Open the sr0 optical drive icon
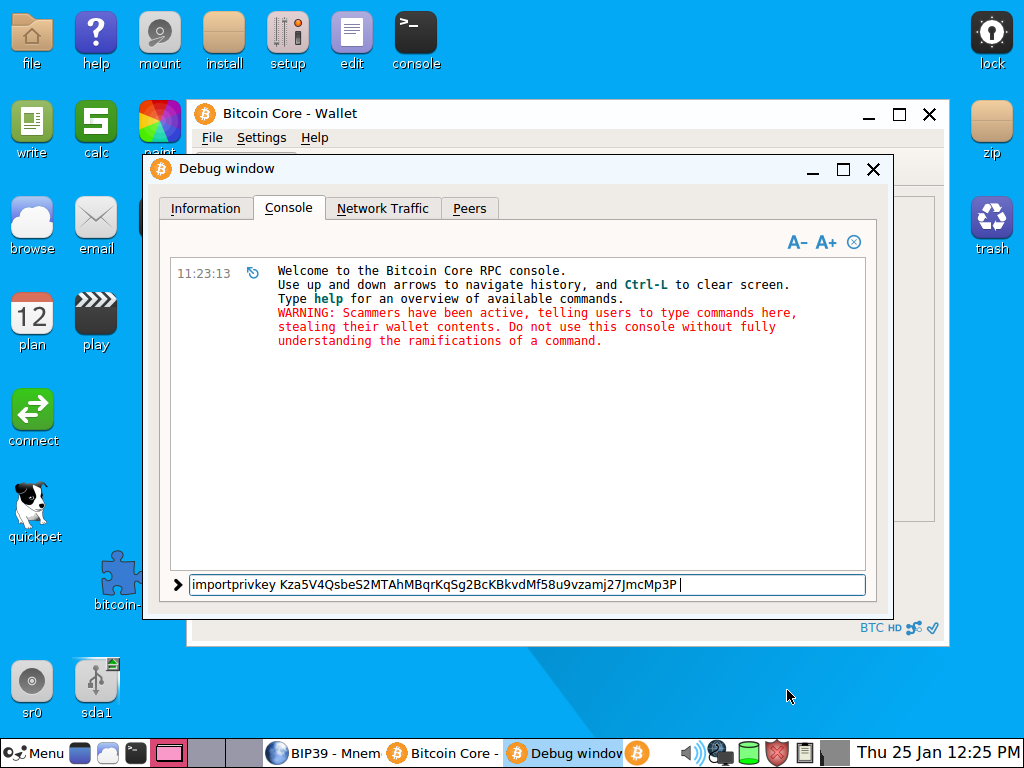The image size is (1024, 768). click(31, 690)
